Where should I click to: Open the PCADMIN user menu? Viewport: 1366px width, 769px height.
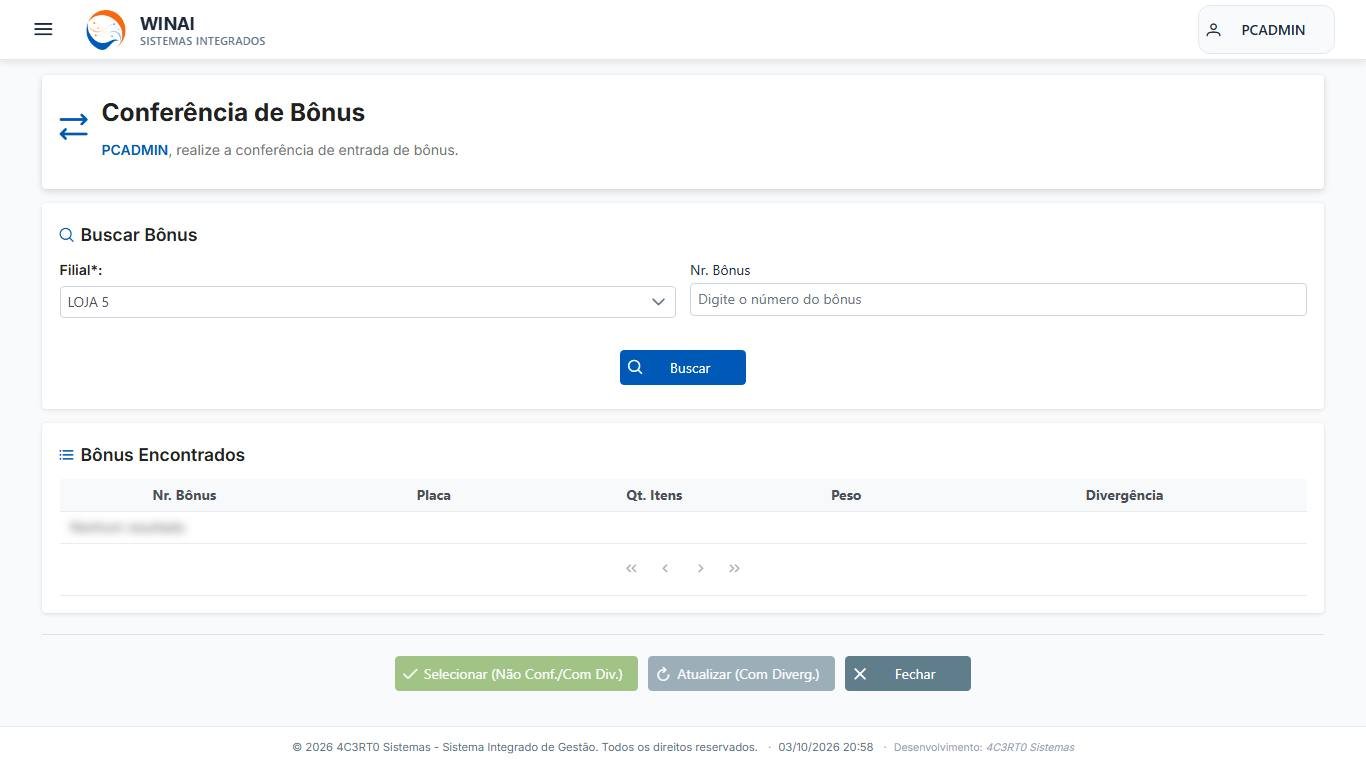1266,30
